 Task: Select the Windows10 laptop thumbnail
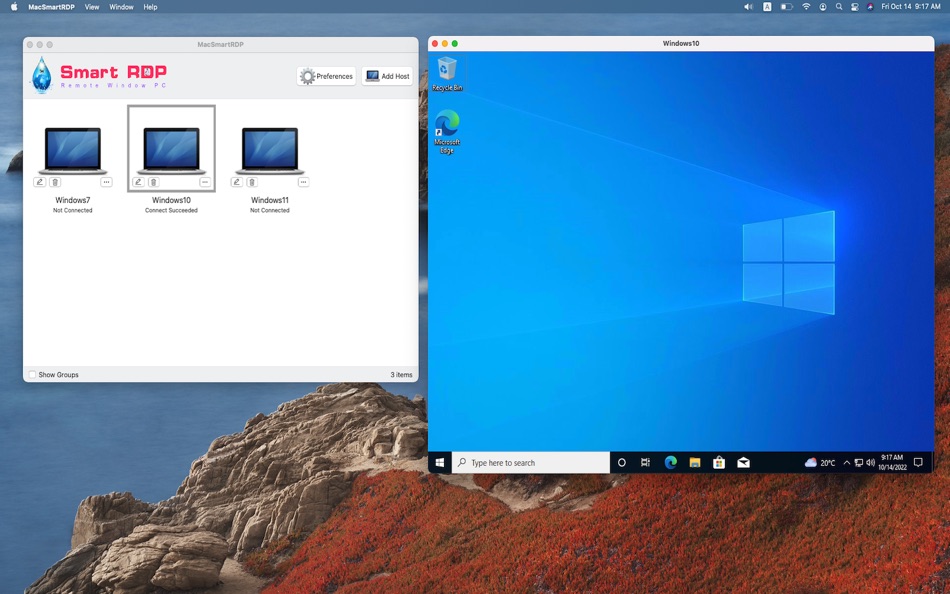171,150
